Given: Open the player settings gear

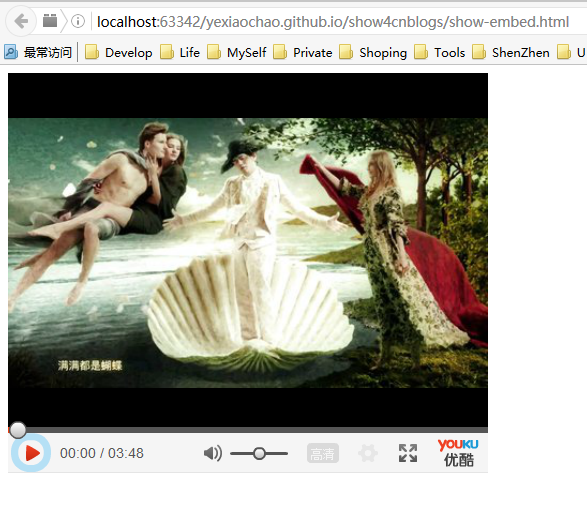Looking at the screenshot, I should 368,453.
